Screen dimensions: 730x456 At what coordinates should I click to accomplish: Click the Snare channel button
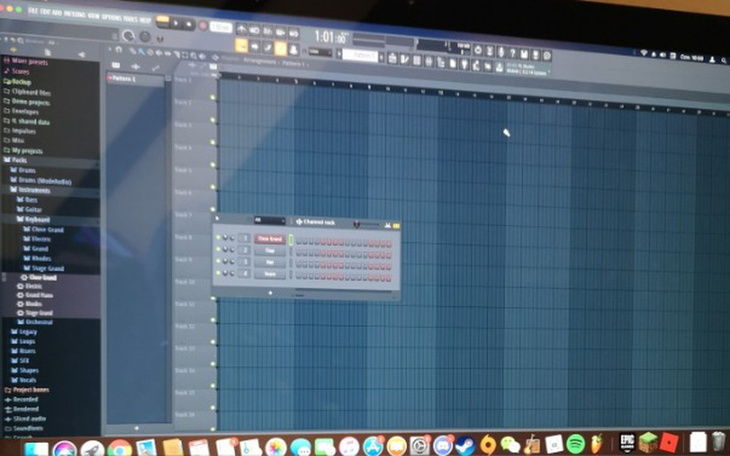click(x=270, y=275)
